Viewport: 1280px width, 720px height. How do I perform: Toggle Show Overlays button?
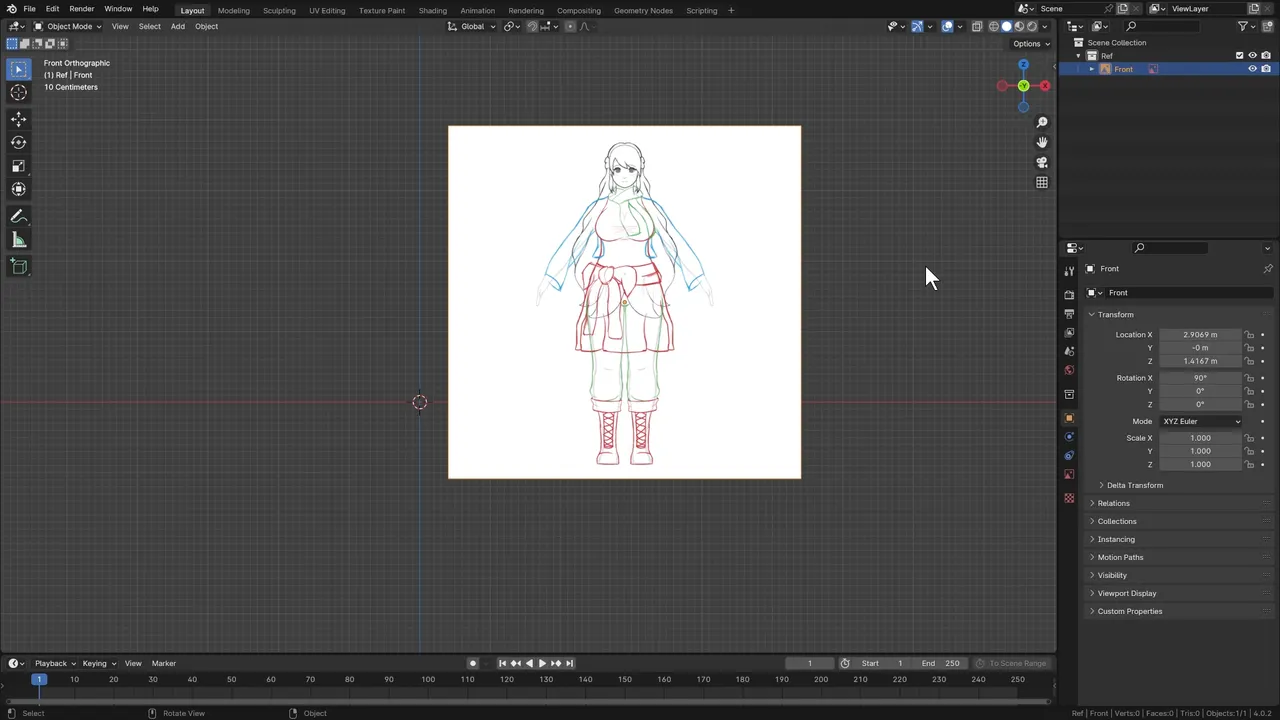(947, 26)
